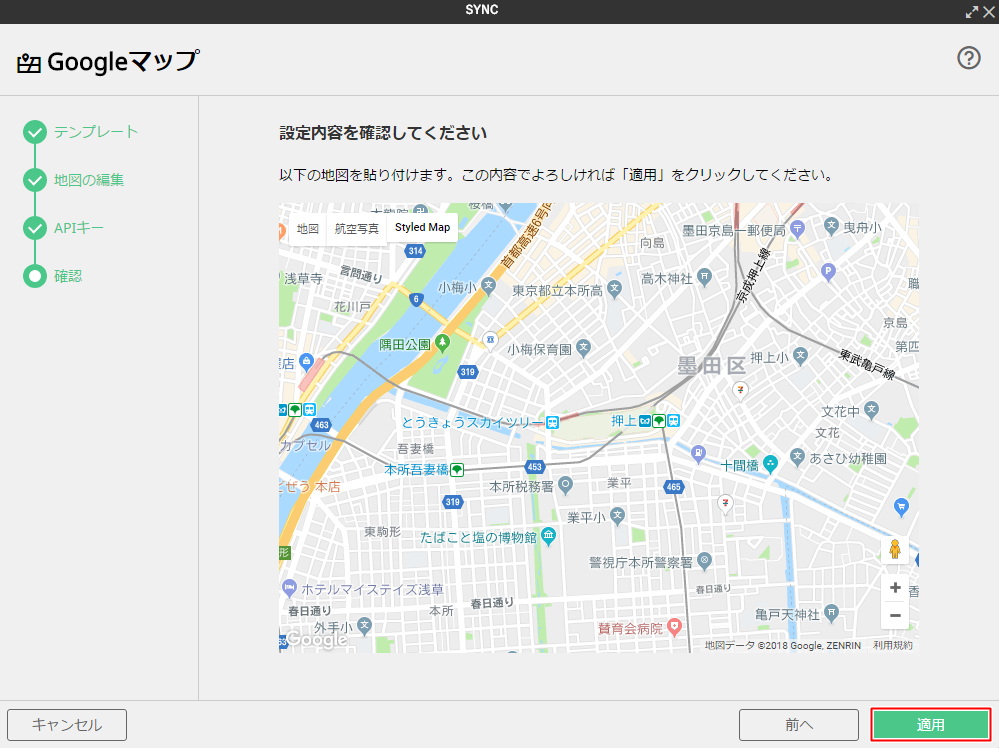Screen dimensions: 999x748
Task: Click the route 314 road shield
Action: pyautogui.click(x=415, y=250)
